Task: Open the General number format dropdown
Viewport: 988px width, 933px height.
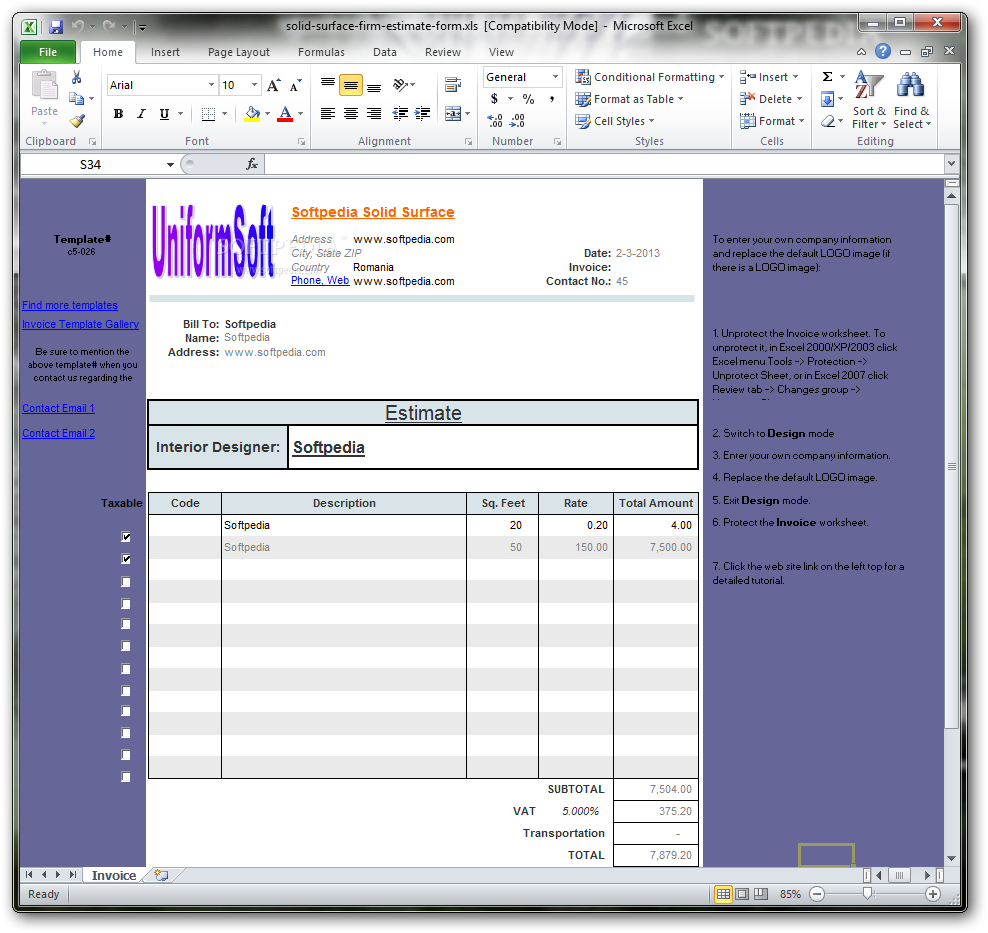Action: click(x=554, y=77)
